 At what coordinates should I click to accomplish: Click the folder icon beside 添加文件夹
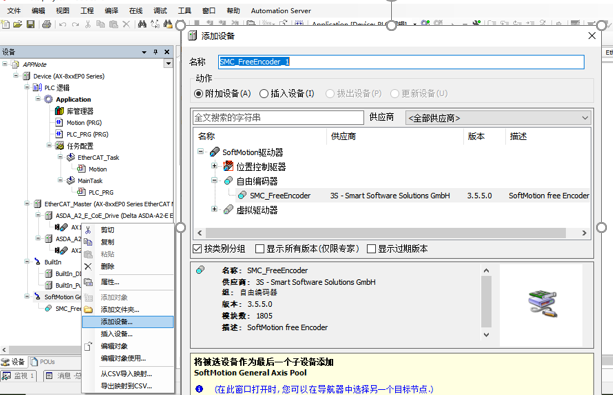point(88,309)
